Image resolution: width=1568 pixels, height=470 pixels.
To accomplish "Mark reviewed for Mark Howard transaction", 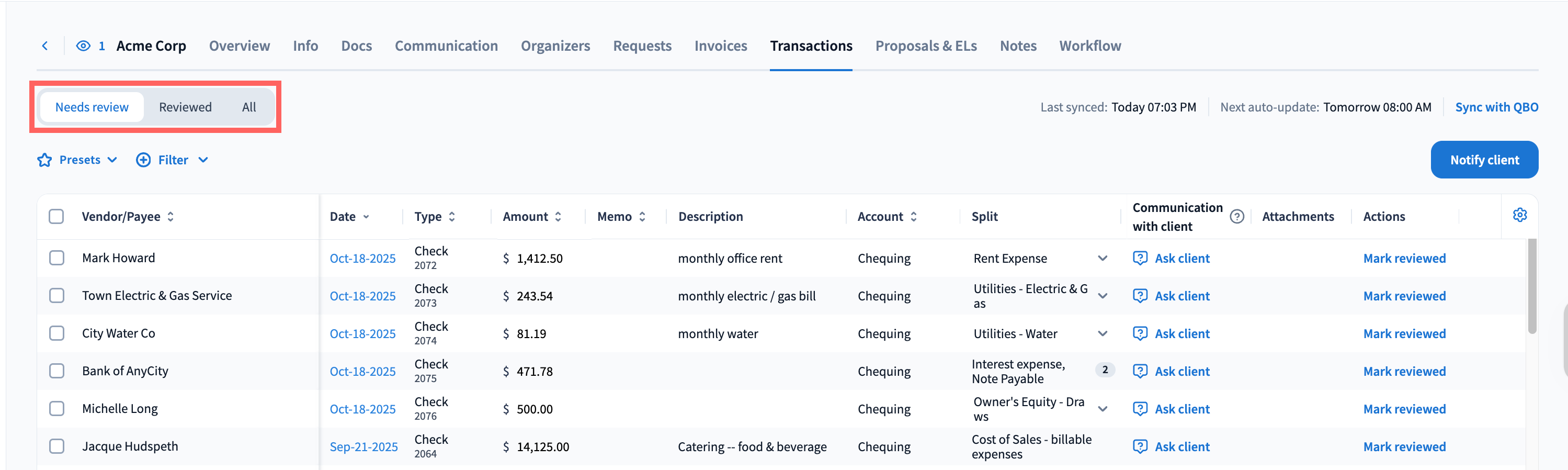I will (x=1404, y=258).
